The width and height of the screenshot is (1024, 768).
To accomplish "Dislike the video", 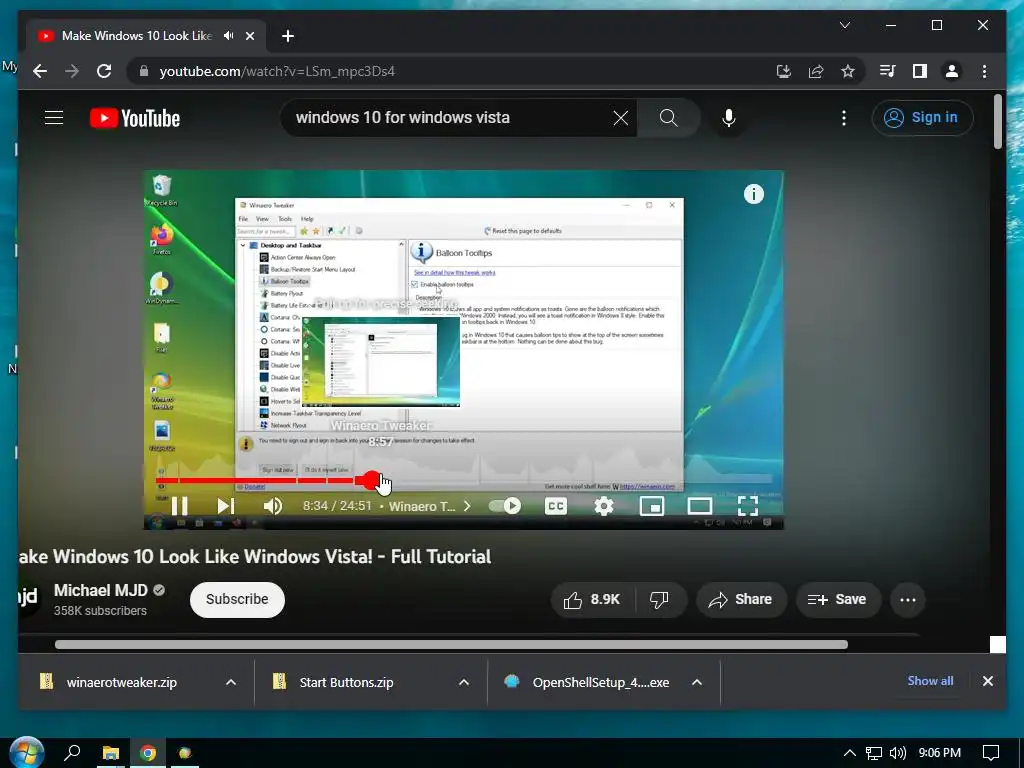I will [659, 600].
